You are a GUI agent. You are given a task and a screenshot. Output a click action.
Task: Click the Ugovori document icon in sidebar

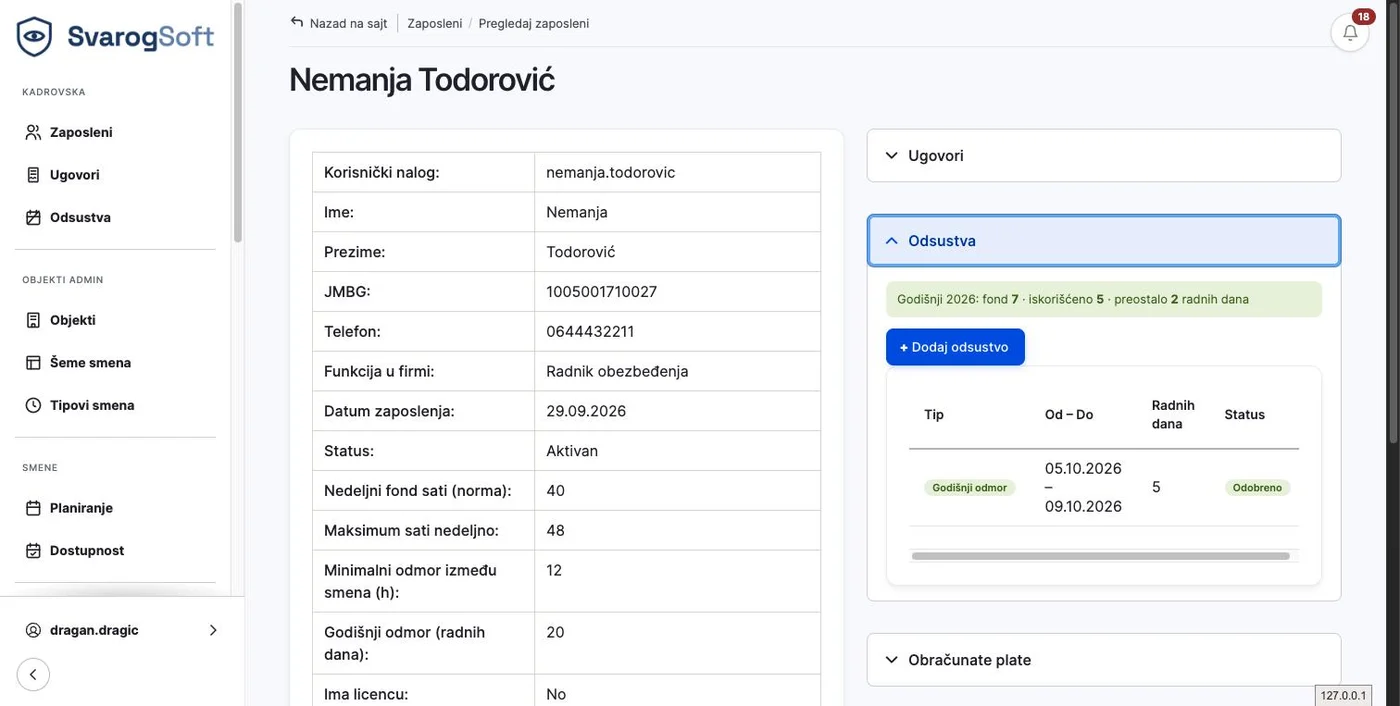33,175
